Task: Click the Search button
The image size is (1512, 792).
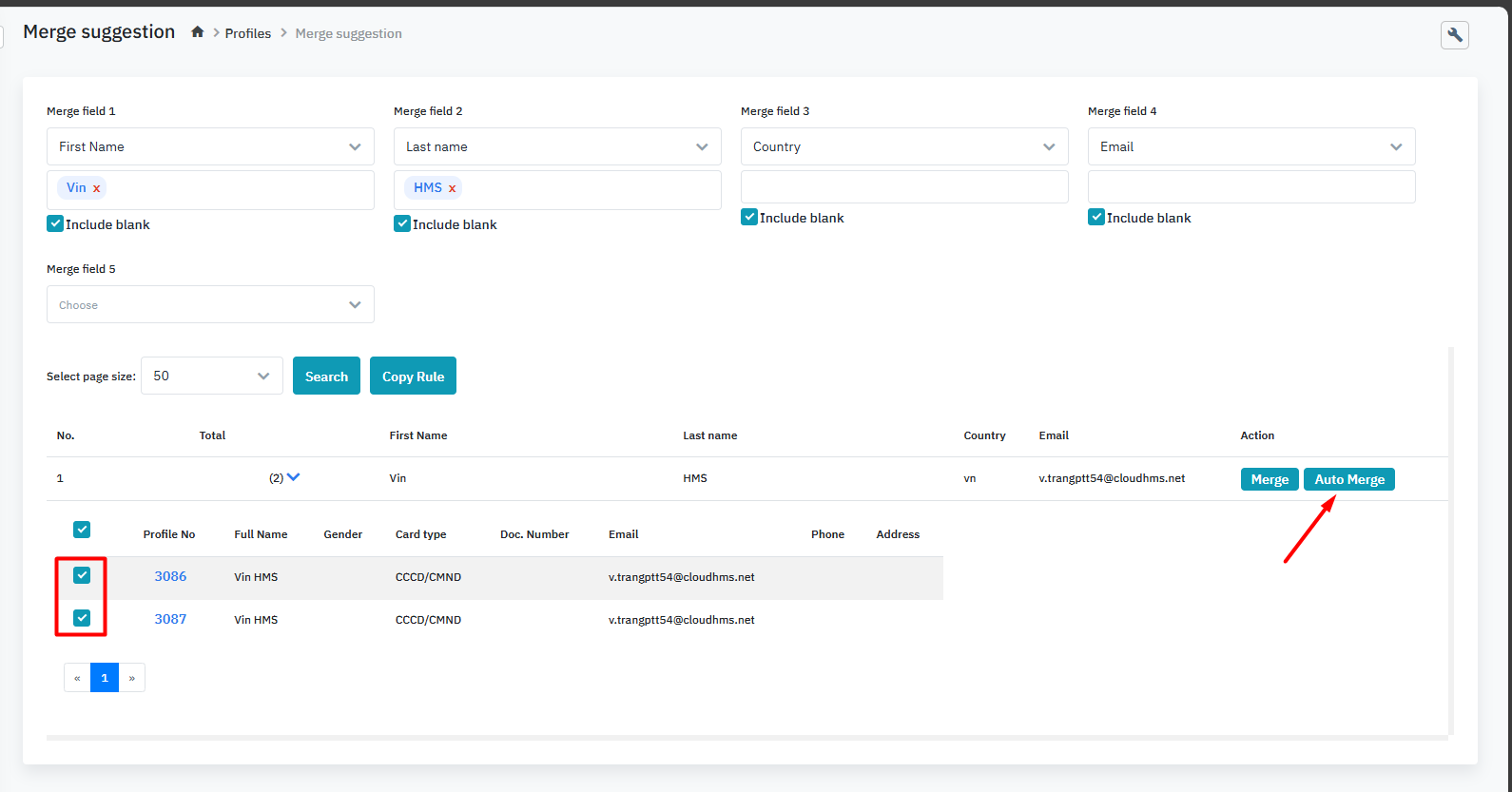Action: pos(326,377)
